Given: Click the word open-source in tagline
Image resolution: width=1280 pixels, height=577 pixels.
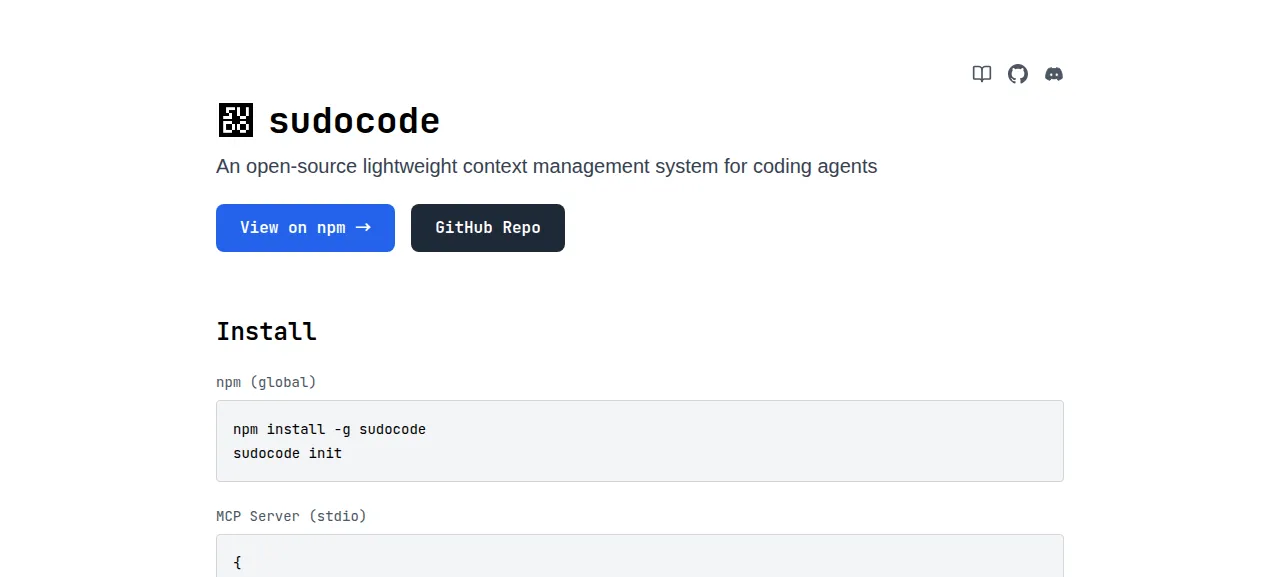Looking at the screenshot, I should [297, 166].
